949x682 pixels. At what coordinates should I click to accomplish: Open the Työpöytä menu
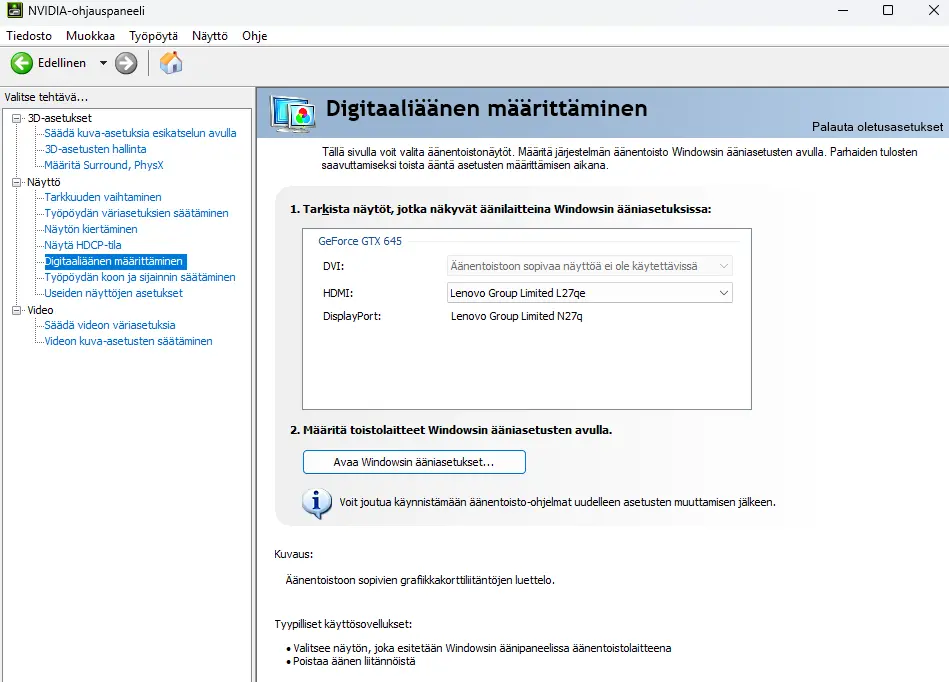tap(153, 36)
